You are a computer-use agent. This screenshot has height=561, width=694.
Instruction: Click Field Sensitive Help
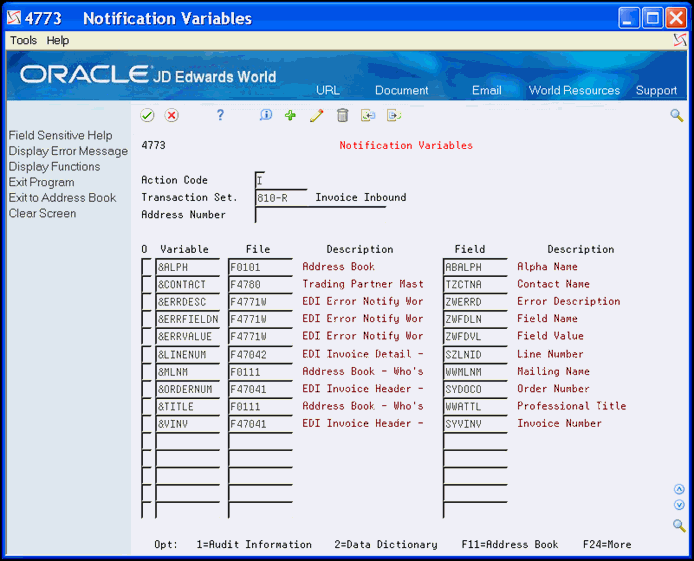click(x=61, y=135)
